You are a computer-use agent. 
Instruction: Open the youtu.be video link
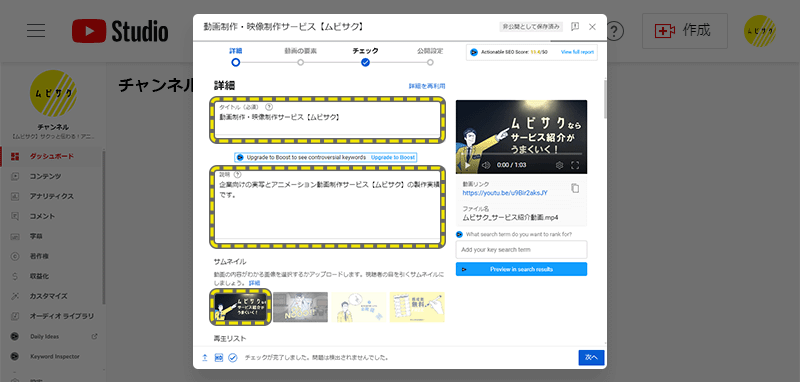click(x=505, y=193)
